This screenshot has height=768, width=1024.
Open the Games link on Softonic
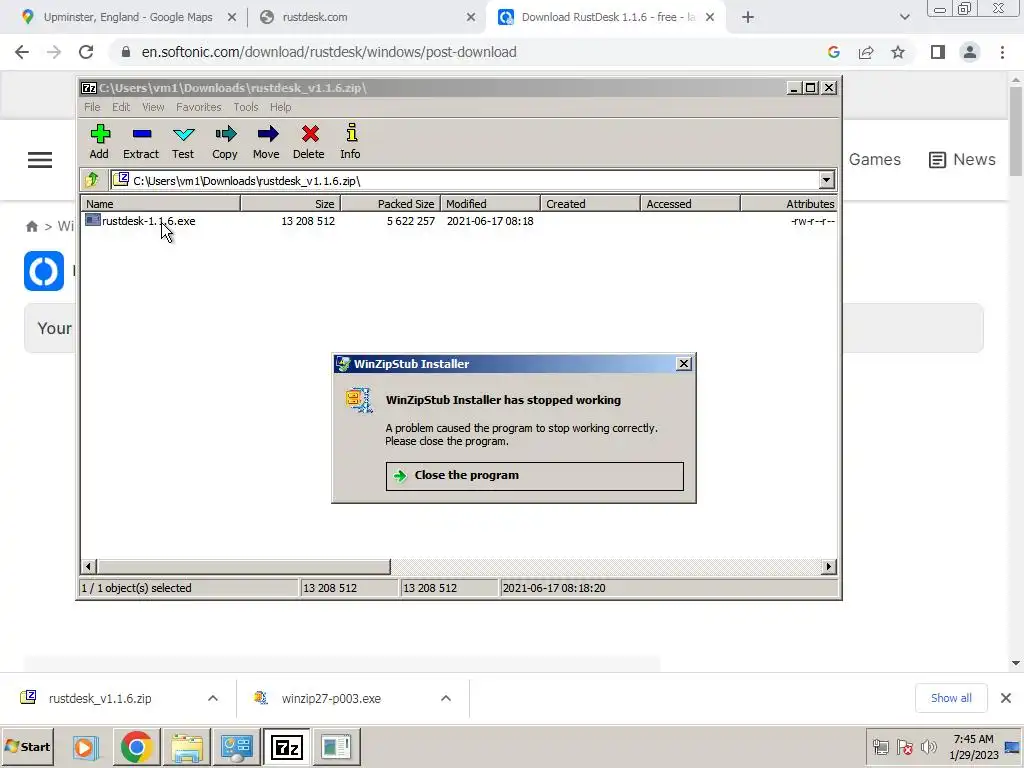point(874,160)
